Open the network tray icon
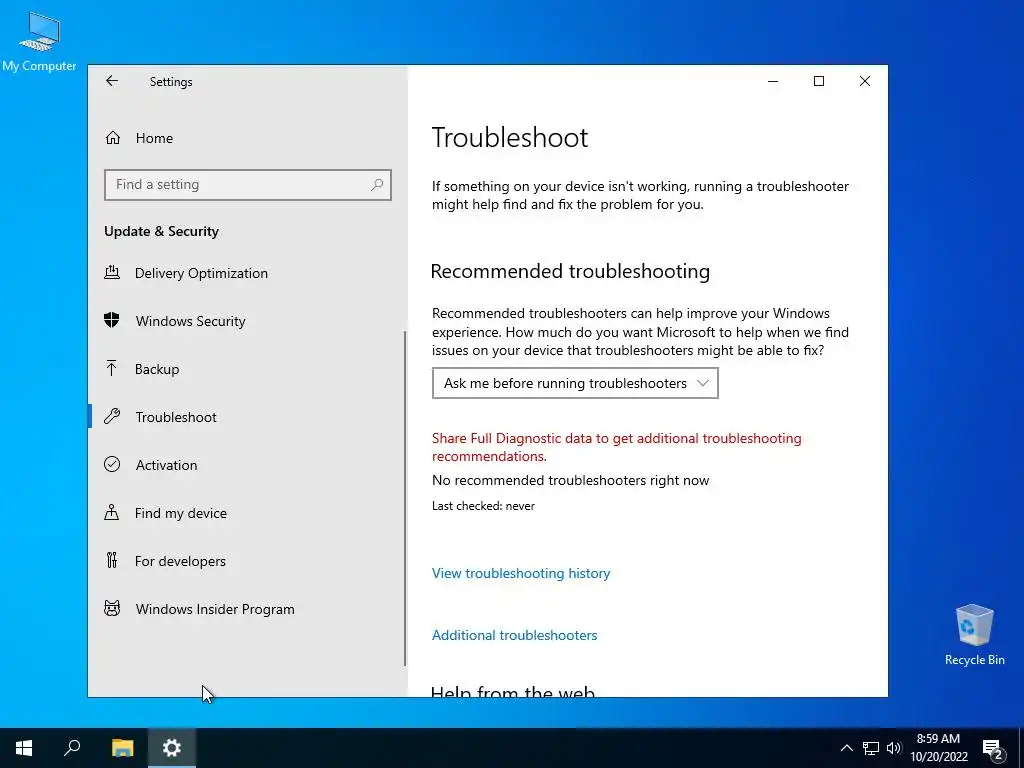This screenshot has width=1024, height=768. (x=871, y=748)
